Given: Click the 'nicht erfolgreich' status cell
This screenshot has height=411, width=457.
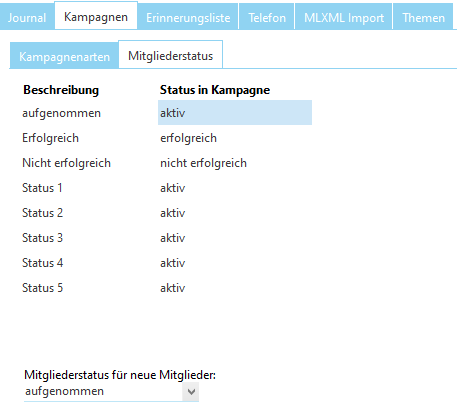Looking at the screenshot, I should click(x=203, y=163).
